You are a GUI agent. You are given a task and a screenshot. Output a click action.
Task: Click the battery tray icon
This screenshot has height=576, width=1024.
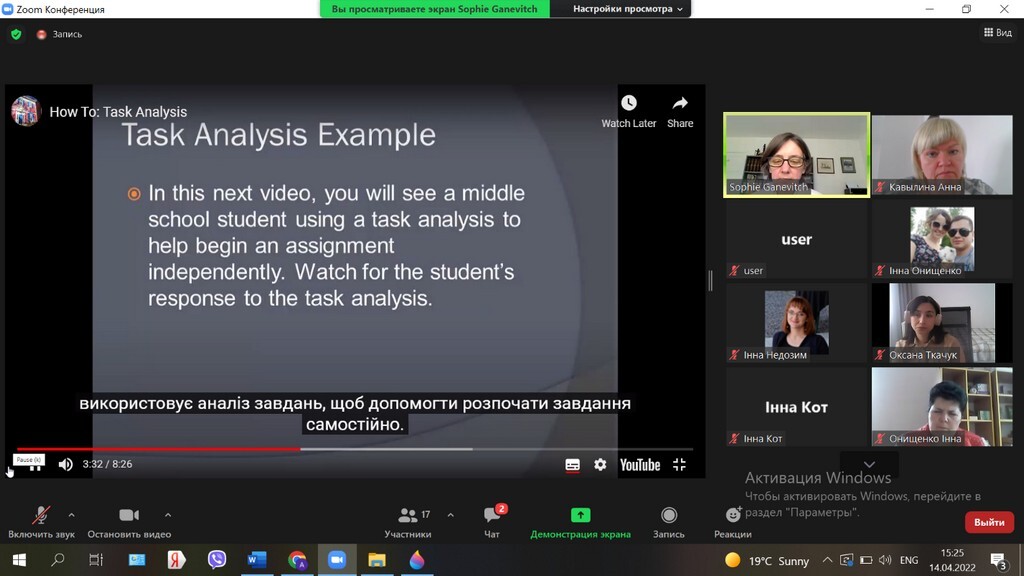866,560
